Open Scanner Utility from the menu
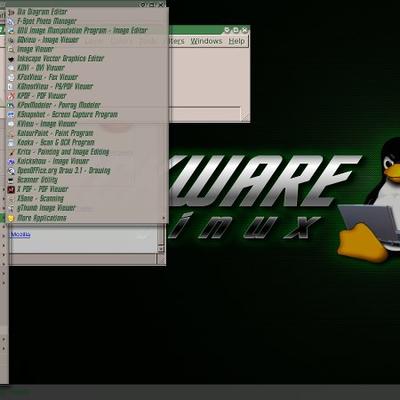Viewport: 400px width, 400px height. pyautogui.click(x=87, y=180)
